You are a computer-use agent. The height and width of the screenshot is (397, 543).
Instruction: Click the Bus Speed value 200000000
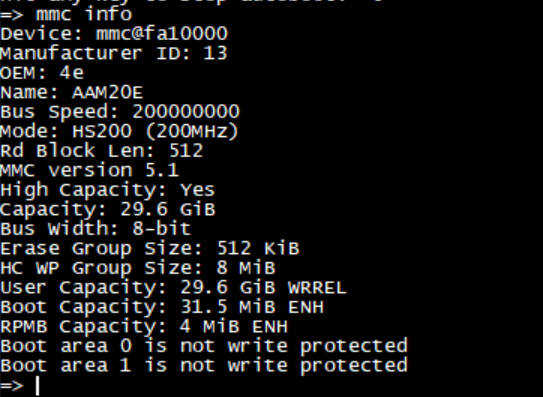(186, 112)
